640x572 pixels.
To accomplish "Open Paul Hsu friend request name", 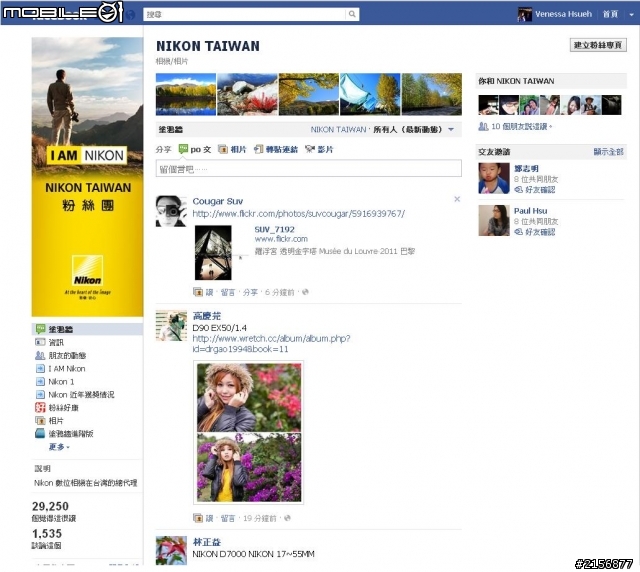I will click(x=530, y=211).
